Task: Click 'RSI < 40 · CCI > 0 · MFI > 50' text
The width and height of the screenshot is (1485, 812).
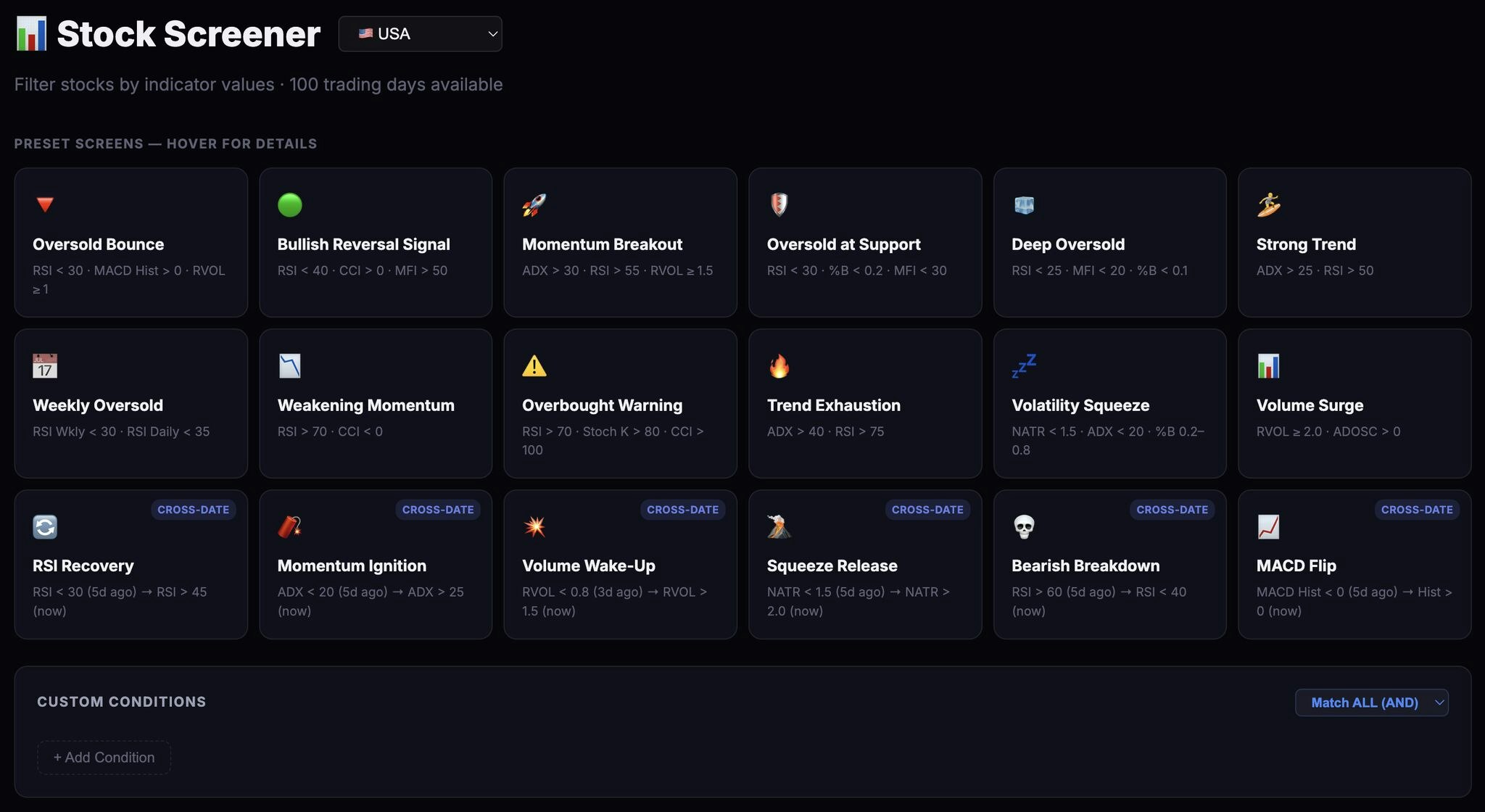Action: pyautogui.click(x=363, y=270)
